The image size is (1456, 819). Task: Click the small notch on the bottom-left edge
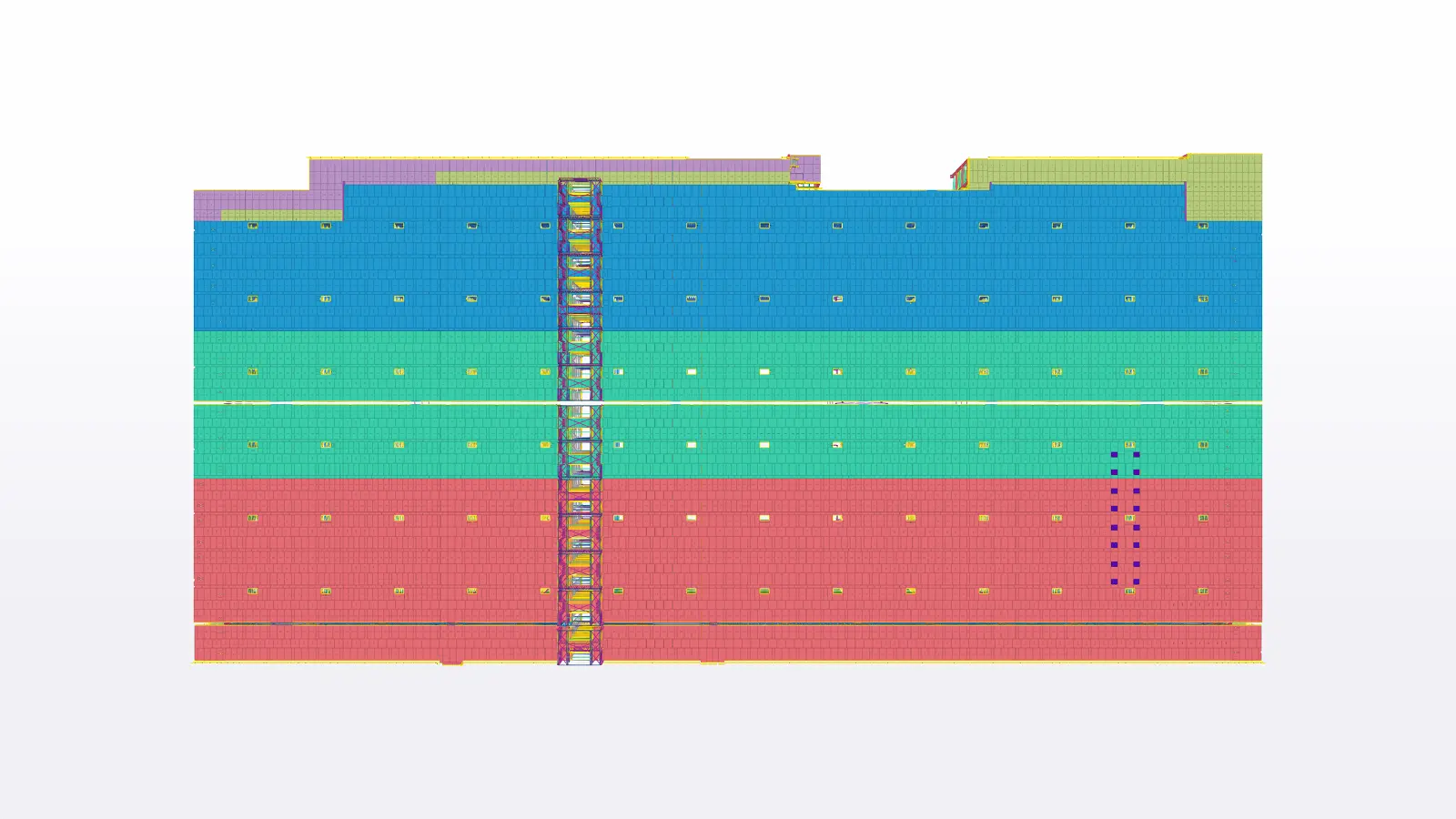coord(451,662)
